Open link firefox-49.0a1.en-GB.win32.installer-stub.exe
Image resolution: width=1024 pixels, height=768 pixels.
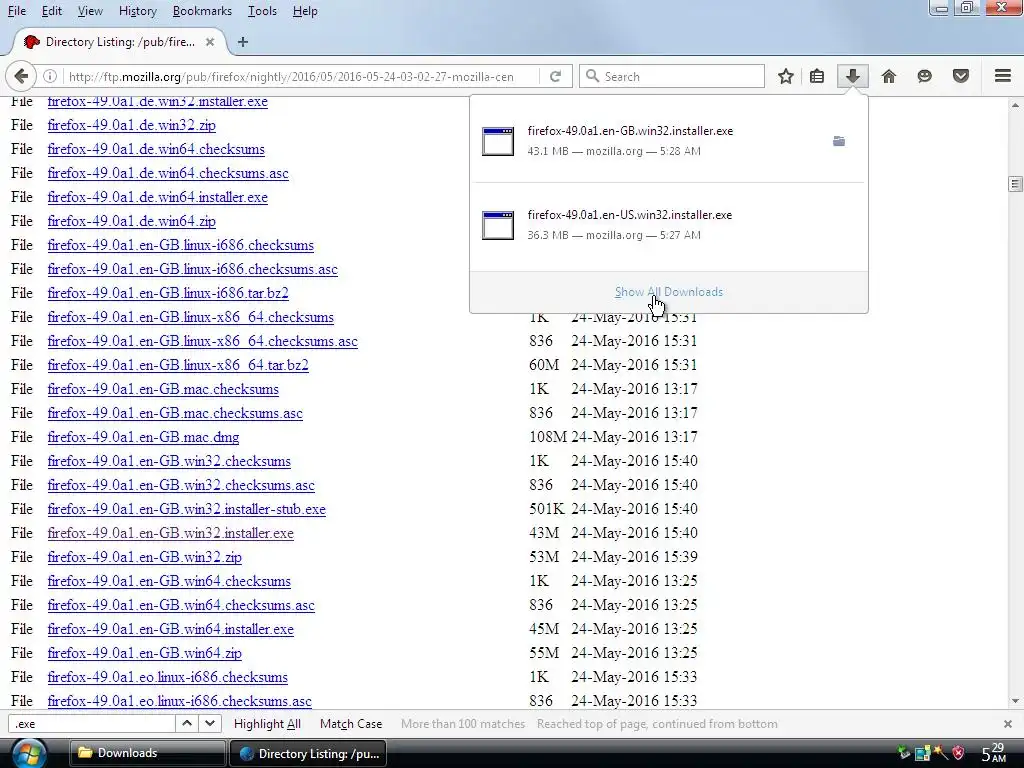[x=186, y=509]
